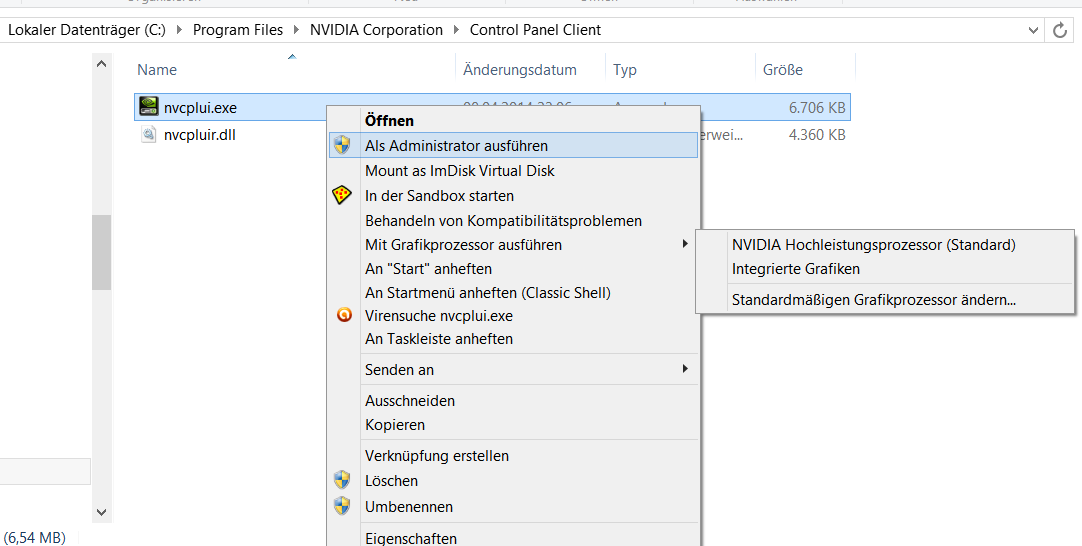Image resolution: width=1082 pixels, height=546 pixels.
Task: Choose Ausschneiden
Action: pos(513,400)
